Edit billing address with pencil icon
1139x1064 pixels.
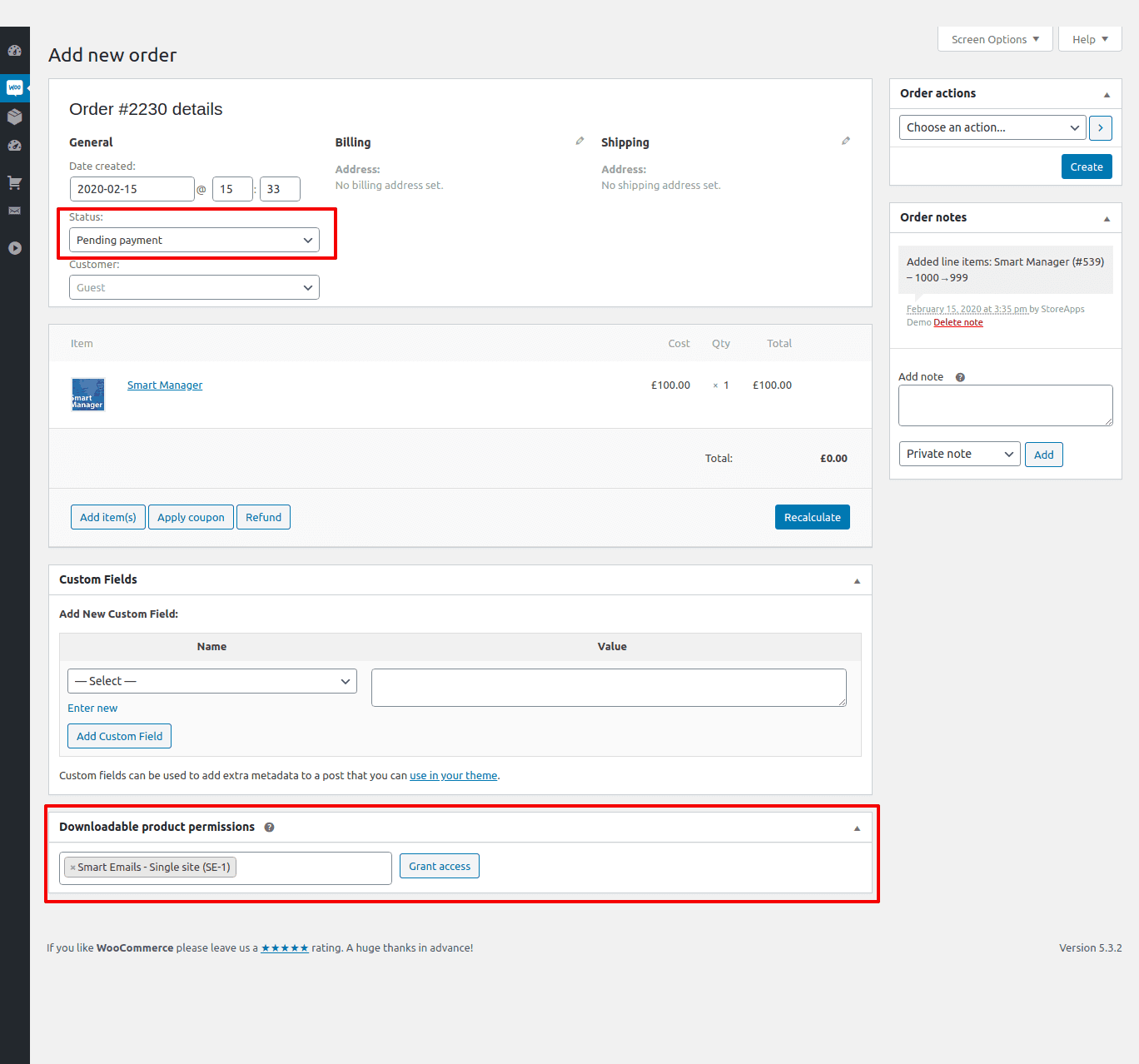click(x=579, y=142)
